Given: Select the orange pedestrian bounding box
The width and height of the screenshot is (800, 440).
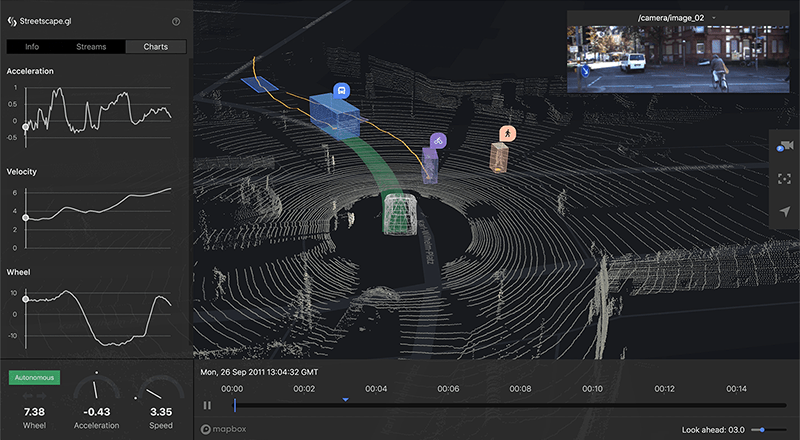Looking at the screenshot, I should coord(499,157).
